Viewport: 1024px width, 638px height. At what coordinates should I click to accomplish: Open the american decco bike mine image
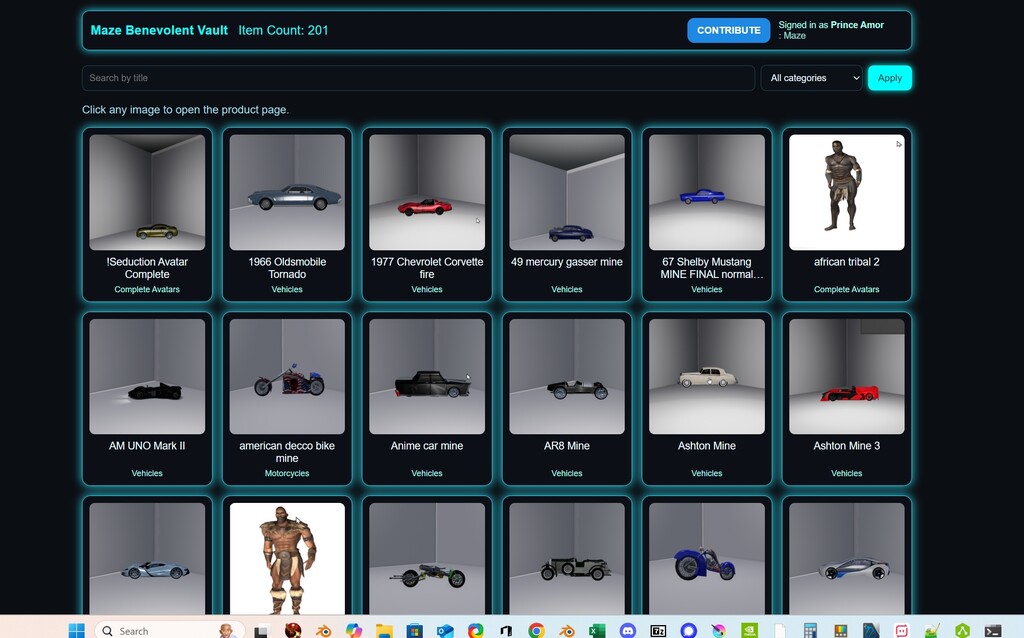pyautogui.click(x=287, y=376)
